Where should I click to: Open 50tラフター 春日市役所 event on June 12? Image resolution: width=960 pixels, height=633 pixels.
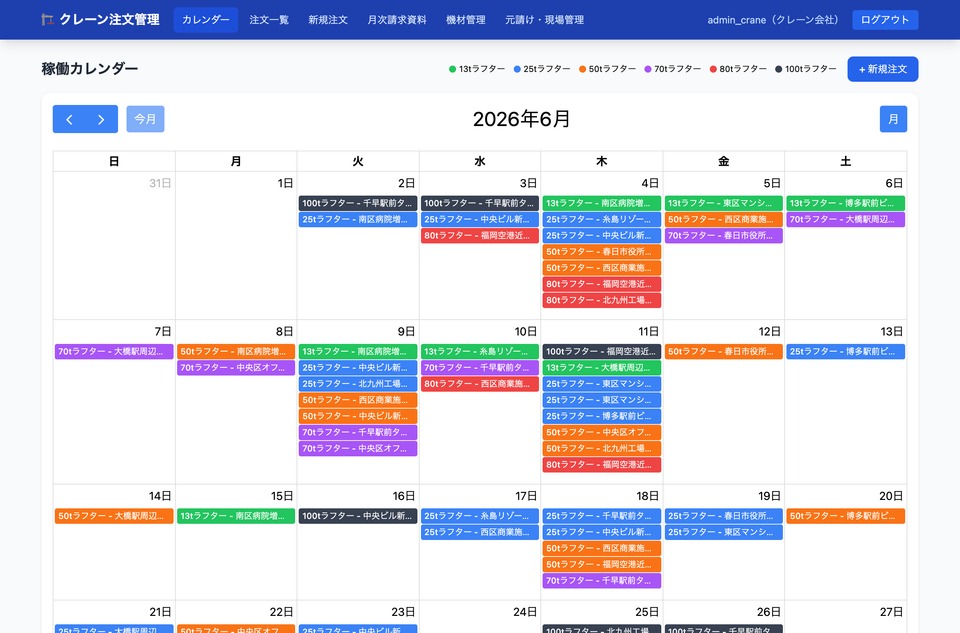(x=723, y=351)
